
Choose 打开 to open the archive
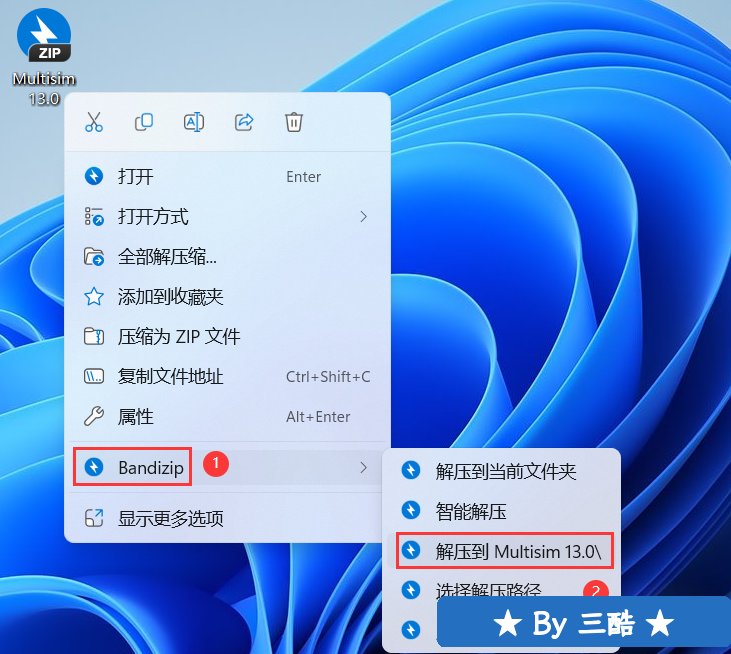point(228,177)
